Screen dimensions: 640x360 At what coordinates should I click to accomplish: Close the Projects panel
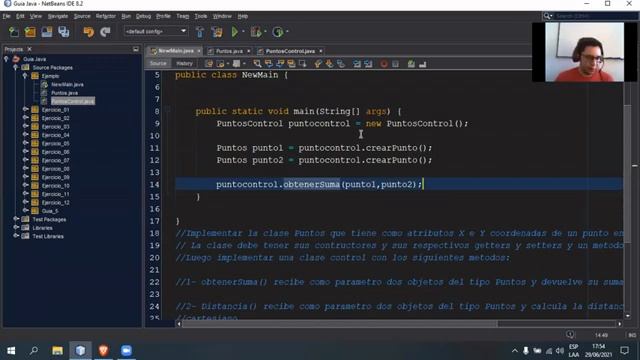point(29,49)
